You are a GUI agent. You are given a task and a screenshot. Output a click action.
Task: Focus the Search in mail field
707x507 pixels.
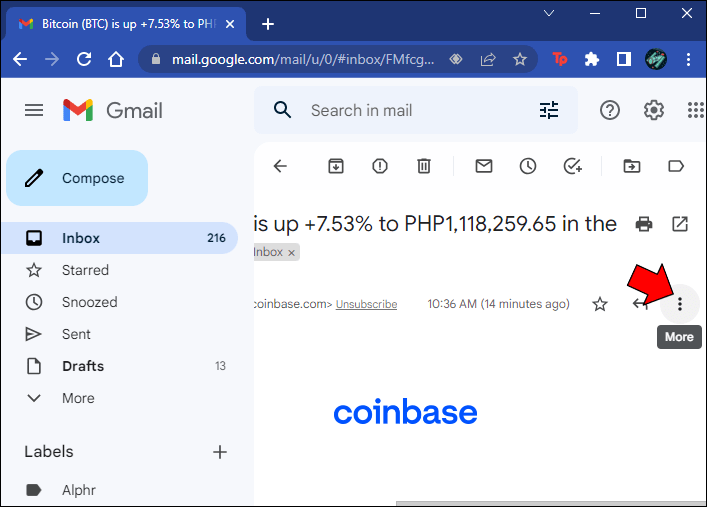(415, 110)
